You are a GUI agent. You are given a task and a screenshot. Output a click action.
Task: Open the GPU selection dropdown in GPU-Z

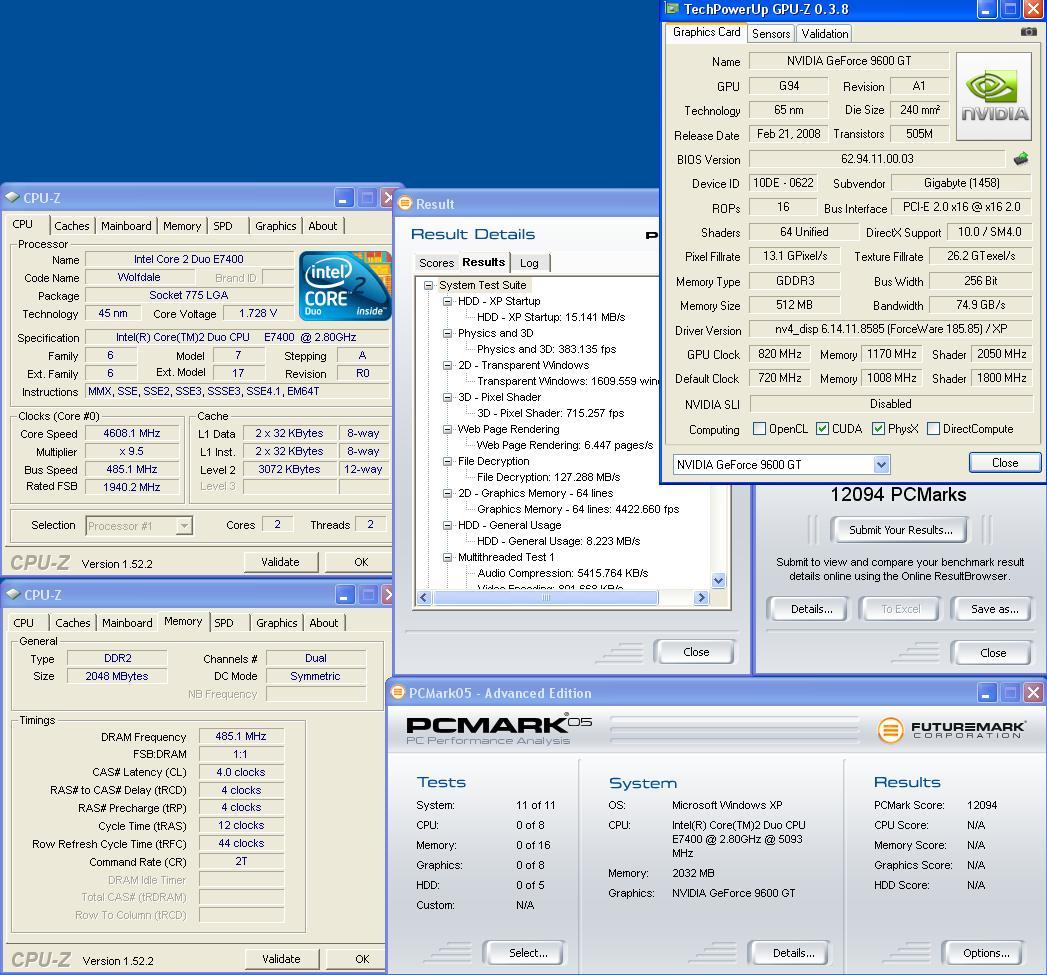coord(881,464)
